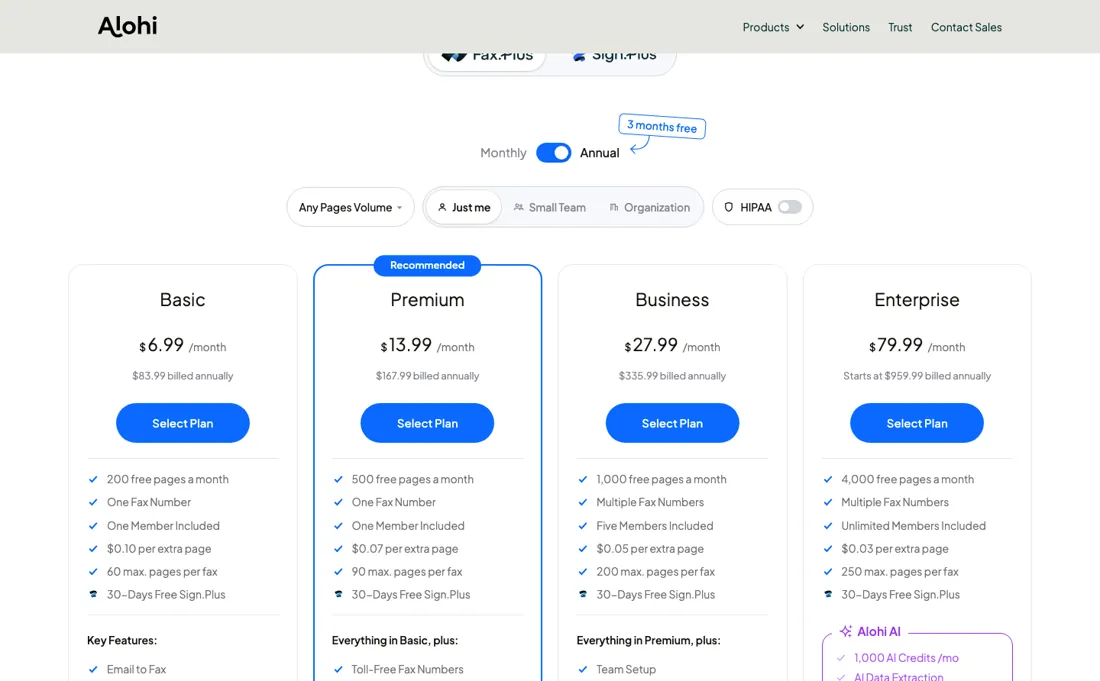Screen dimensions: 1100x681
Task: Enable the HIPAA toggle switch
Action: 789,207
